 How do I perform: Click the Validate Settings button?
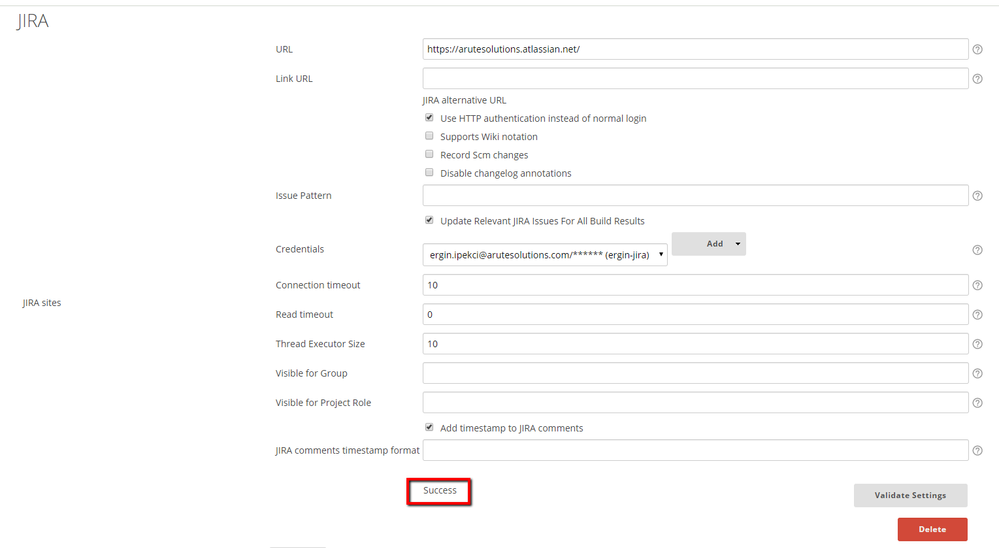click(x=910, y=495)
